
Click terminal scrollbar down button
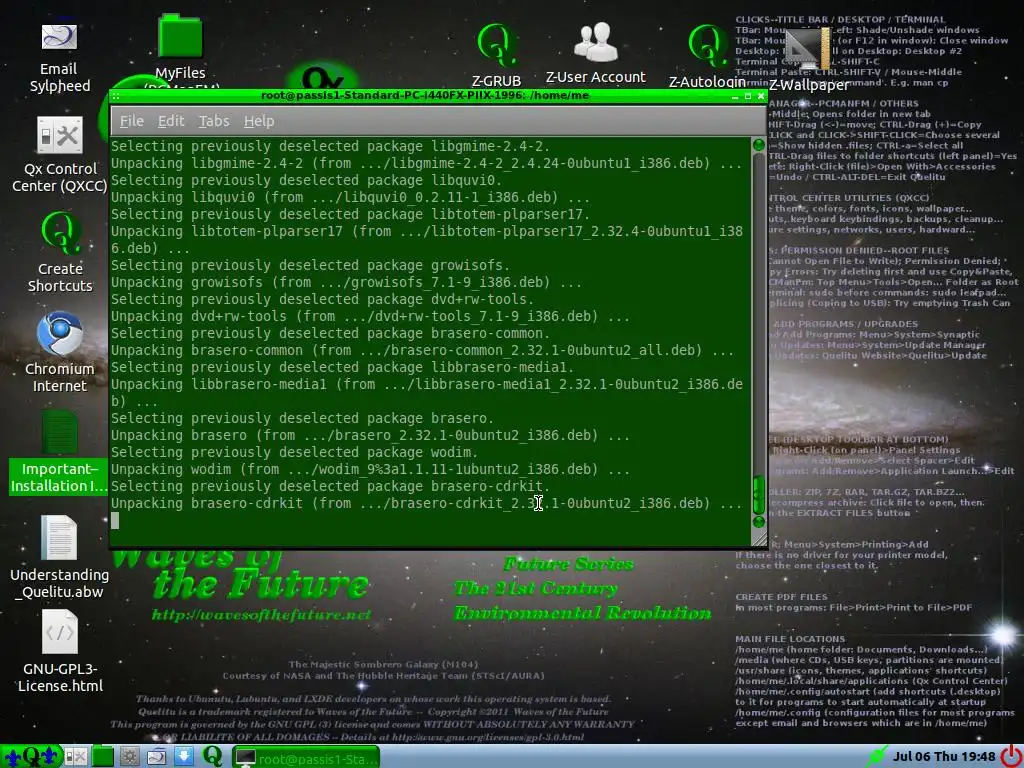pyautogui.click(x=758, y=522)
